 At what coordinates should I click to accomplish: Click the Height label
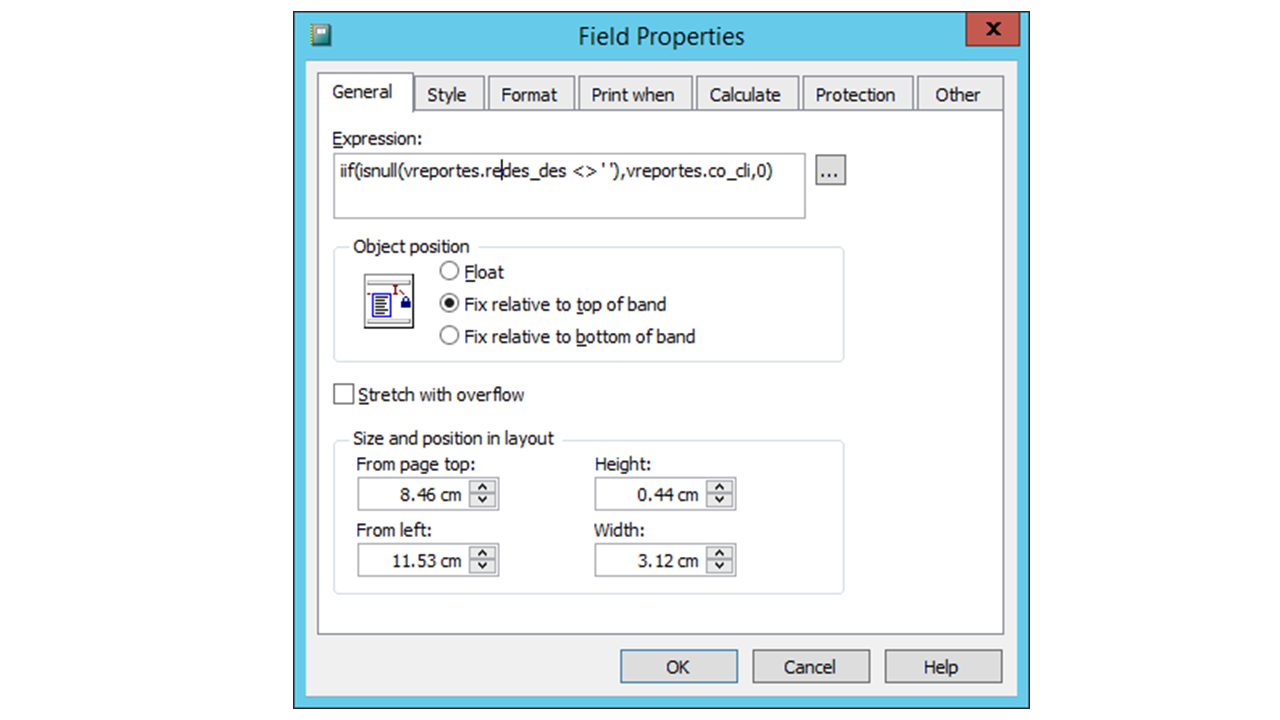pos(623,464)
